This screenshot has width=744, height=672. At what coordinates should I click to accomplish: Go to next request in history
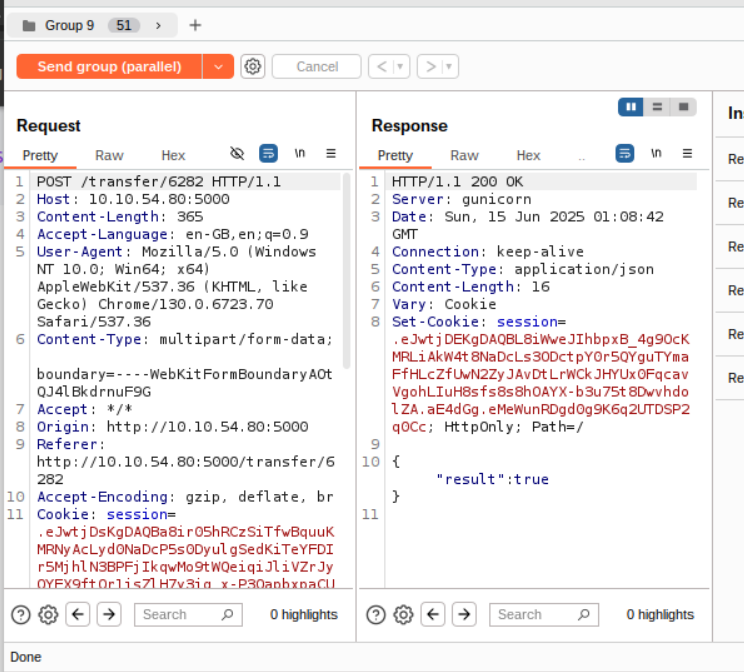[430, 66]
